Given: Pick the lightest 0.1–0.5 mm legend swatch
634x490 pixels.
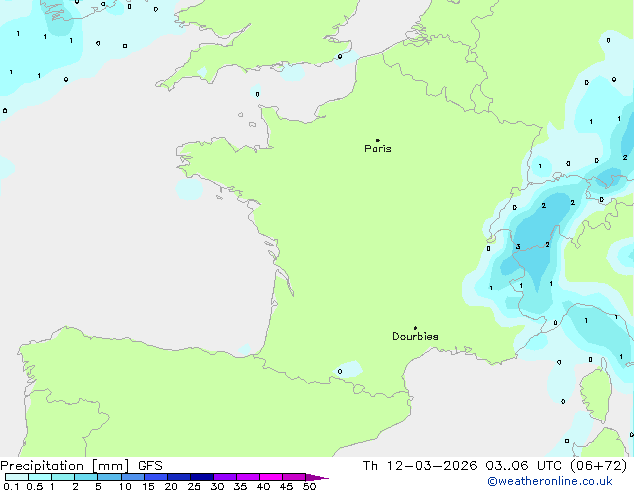Looking at the screenshot, I should pyautogui.click(x=17, y=477).
